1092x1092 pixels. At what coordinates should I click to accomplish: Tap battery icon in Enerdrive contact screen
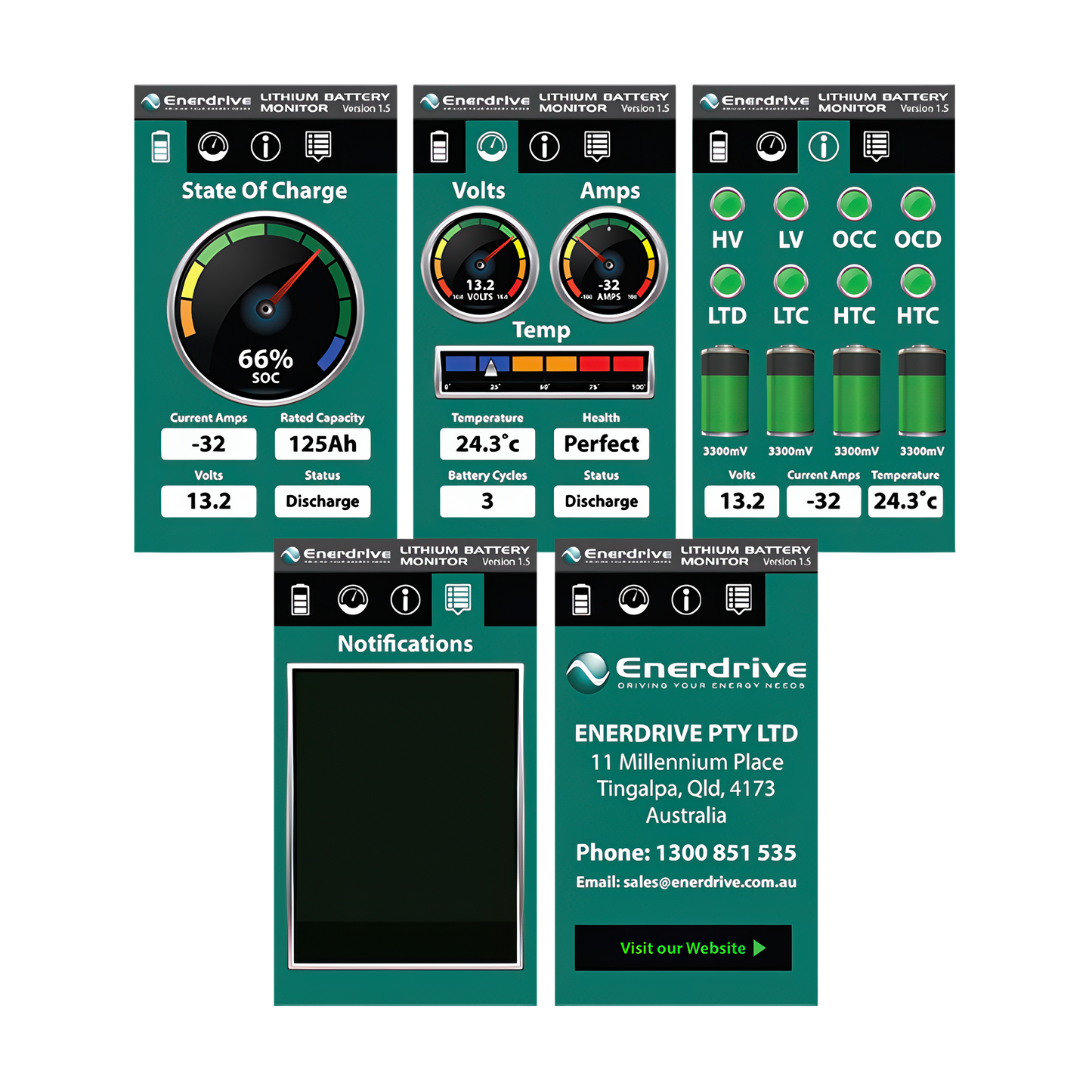coord(581,599)
